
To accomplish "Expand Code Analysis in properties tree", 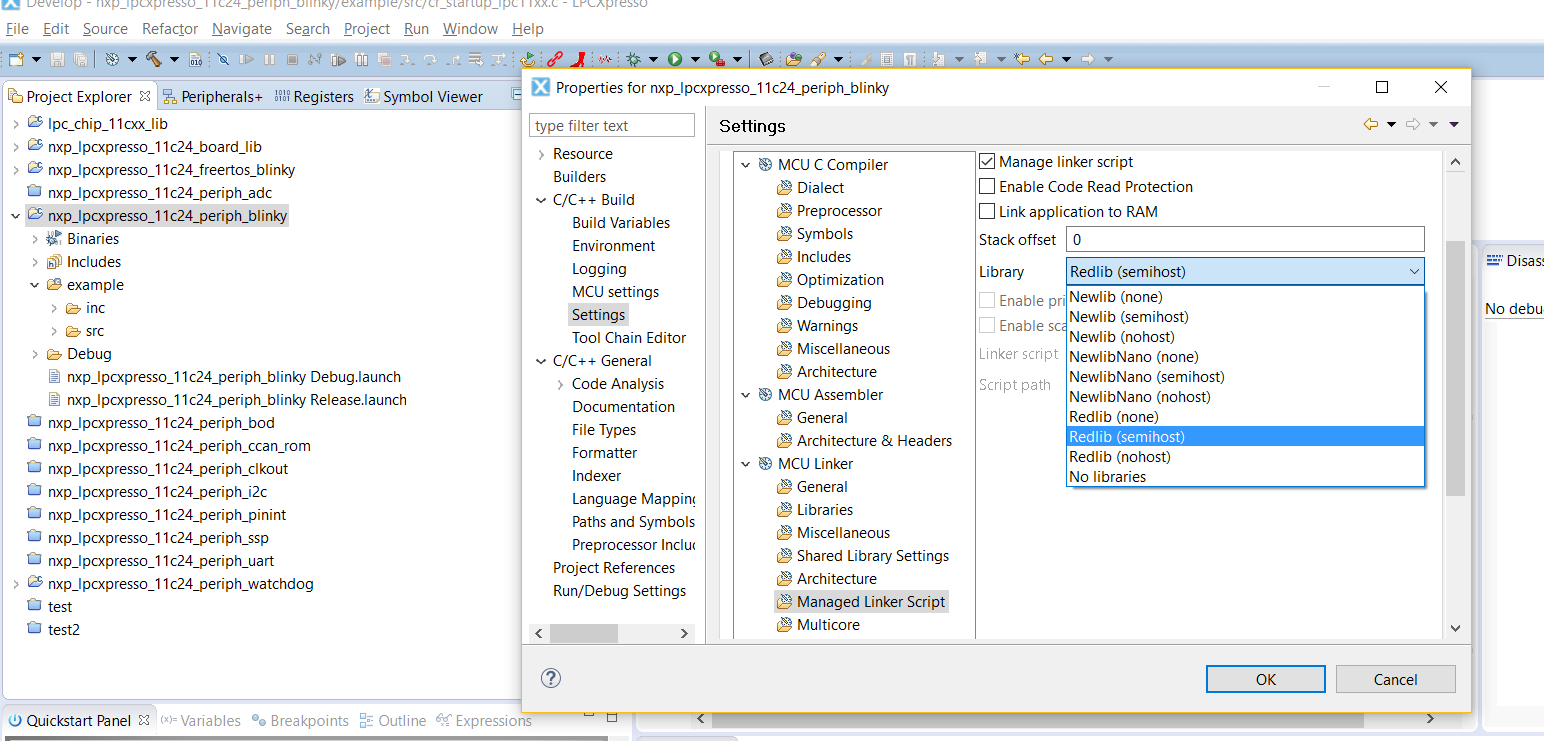I will (x=561, y=384).
